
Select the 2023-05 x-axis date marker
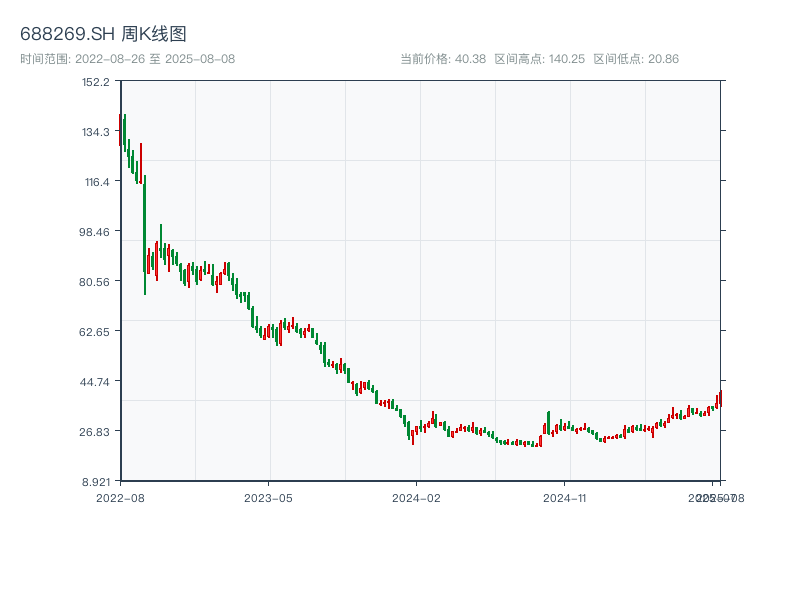click(x=268, y=497)
